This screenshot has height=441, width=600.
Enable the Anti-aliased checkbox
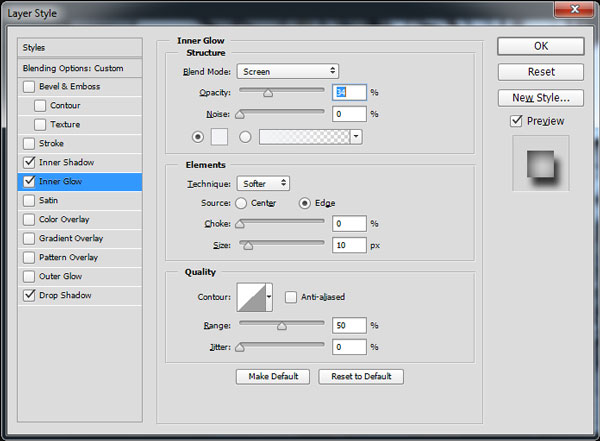(x=290, y=297)
